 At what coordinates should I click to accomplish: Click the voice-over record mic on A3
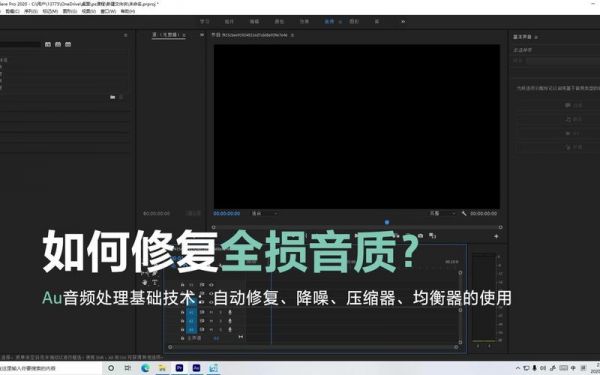pos(230,329)
